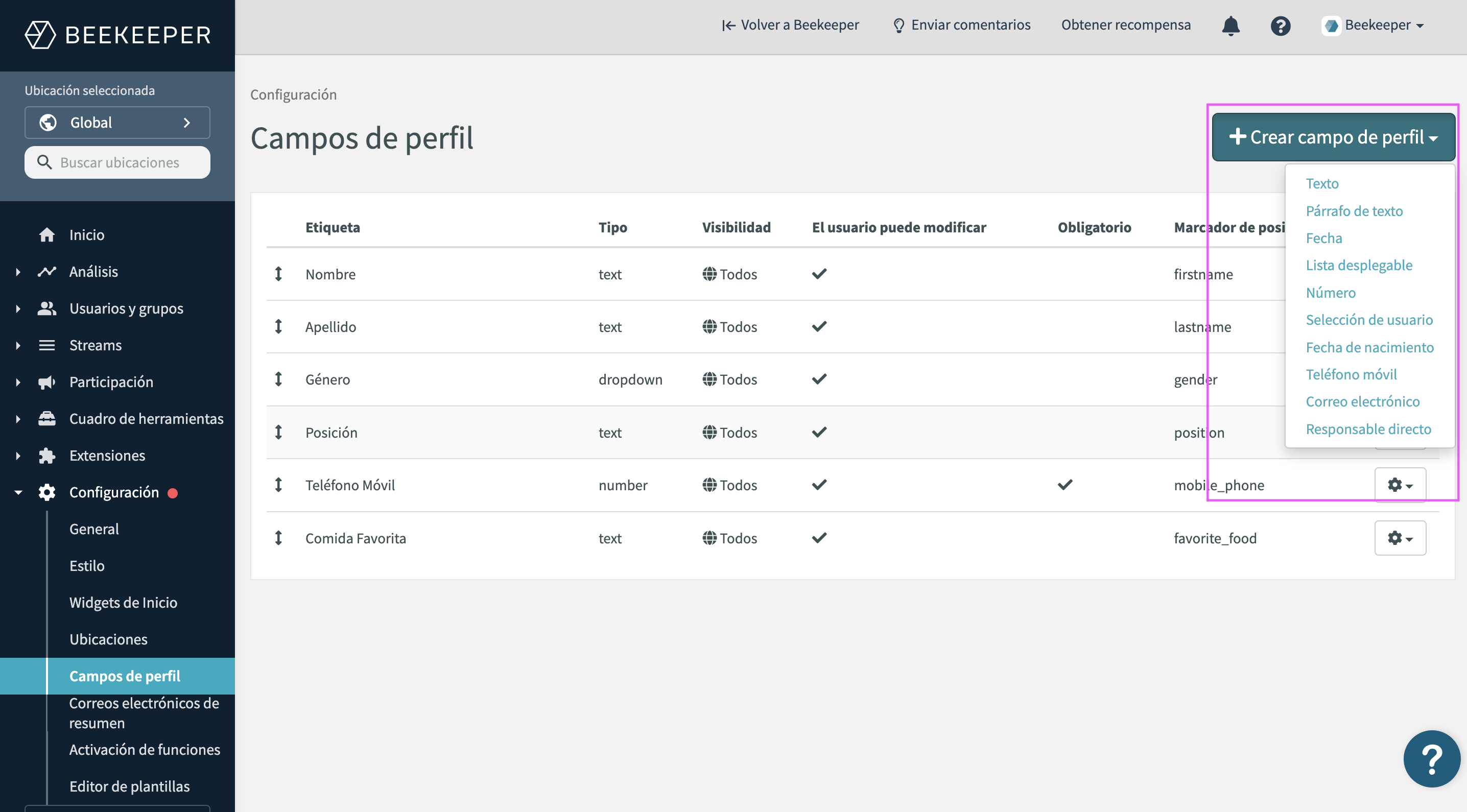1467x812 pixels.
Task: Click the Buscar ubicaciones search field
Action: click(x=118, y=162)
